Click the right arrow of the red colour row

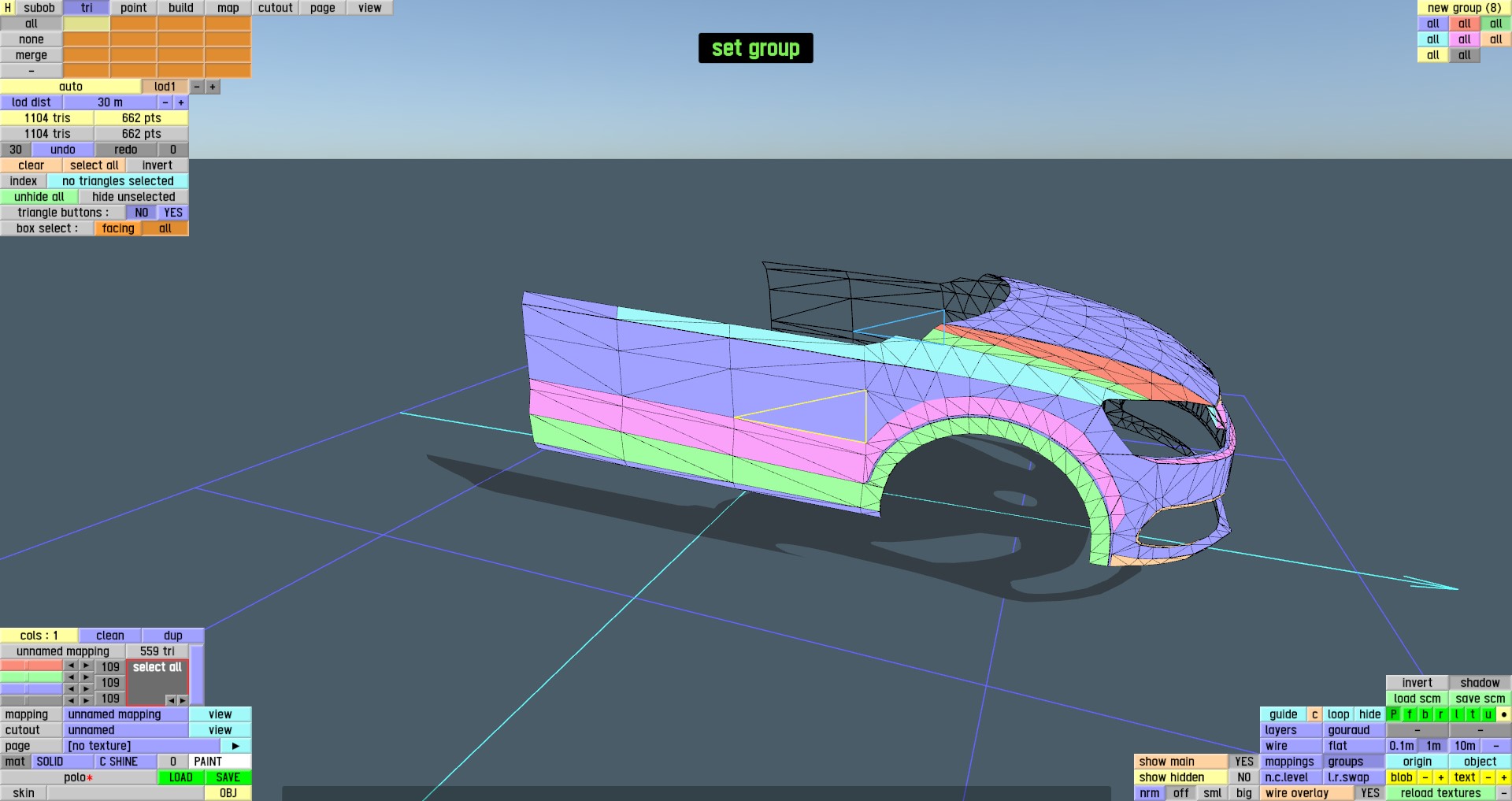pos(87,666)
